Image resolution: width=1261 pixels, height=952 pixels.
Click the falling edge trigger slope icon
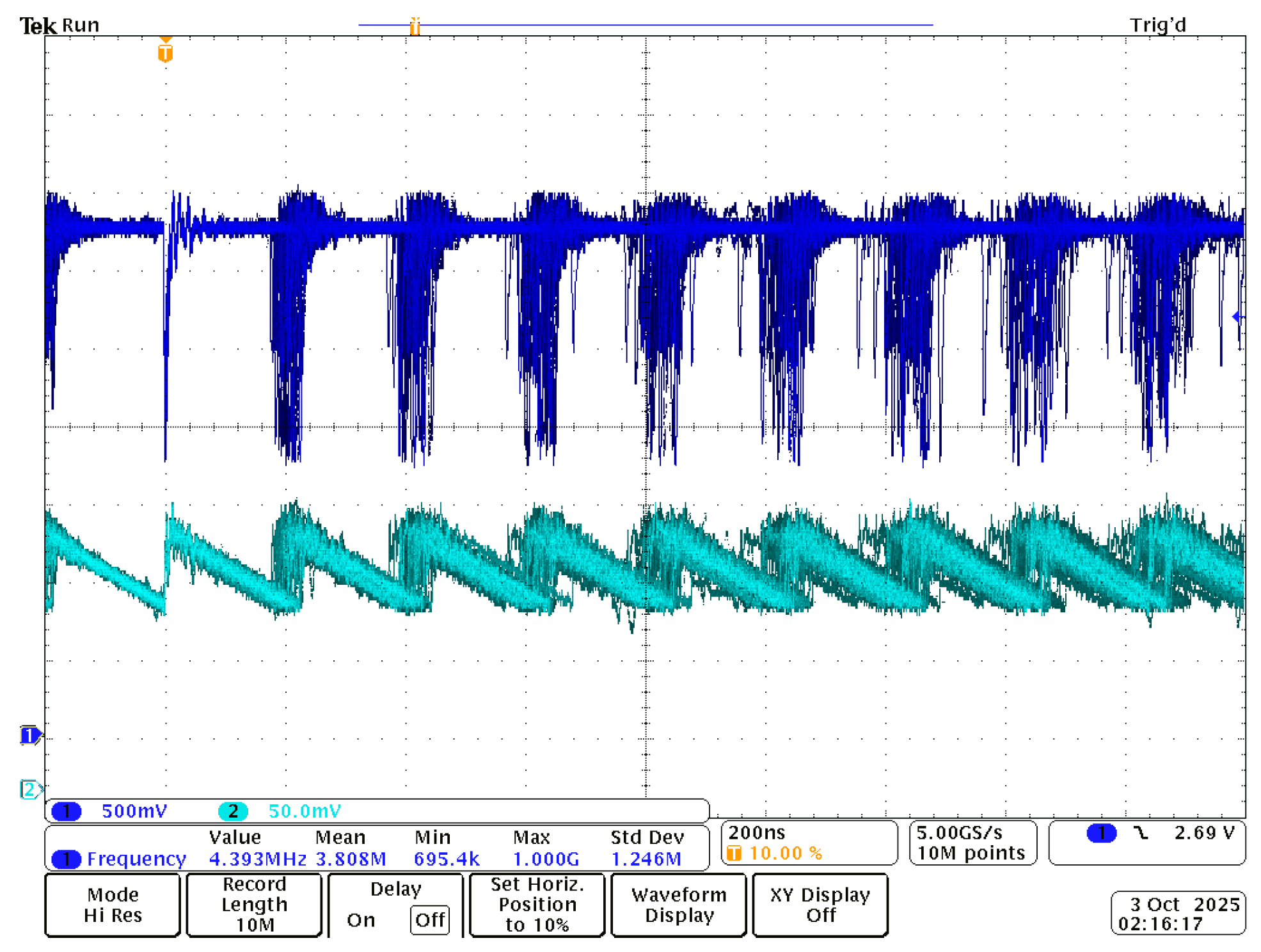click(1140, 832)
